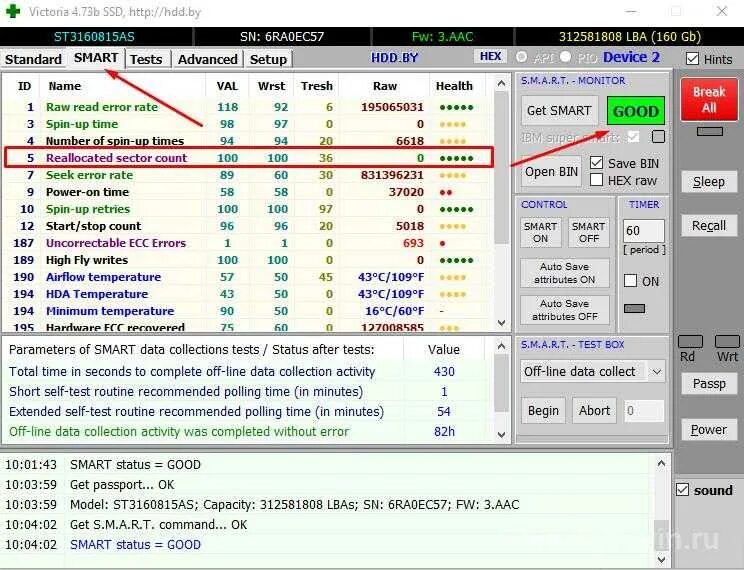Enable the timer ON checkbox
Viewport: 744px width, 570px height.
click(630, 281)
